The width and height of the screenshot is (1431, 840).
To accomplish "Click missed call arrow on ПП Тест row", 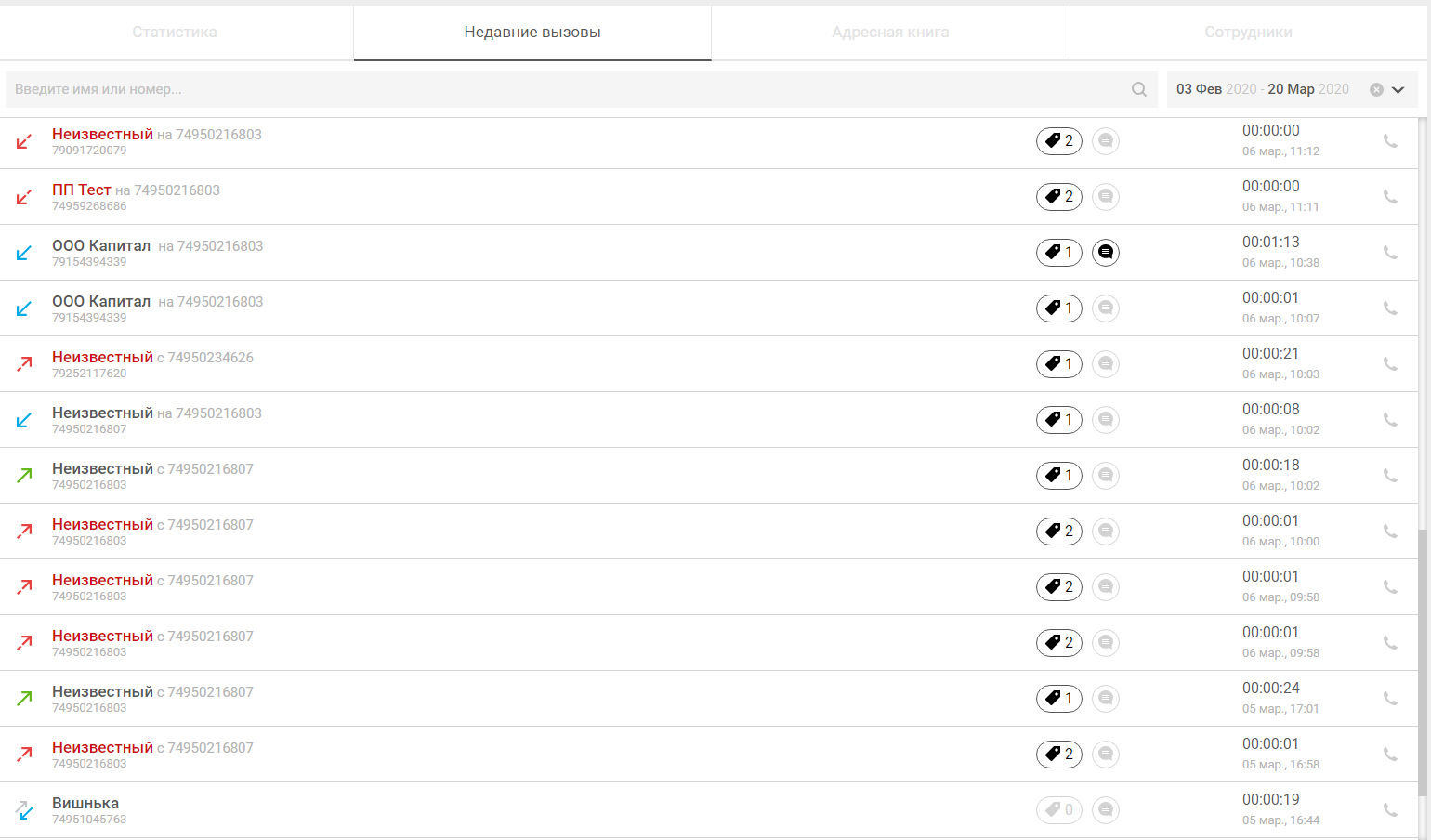I will 24,197.
